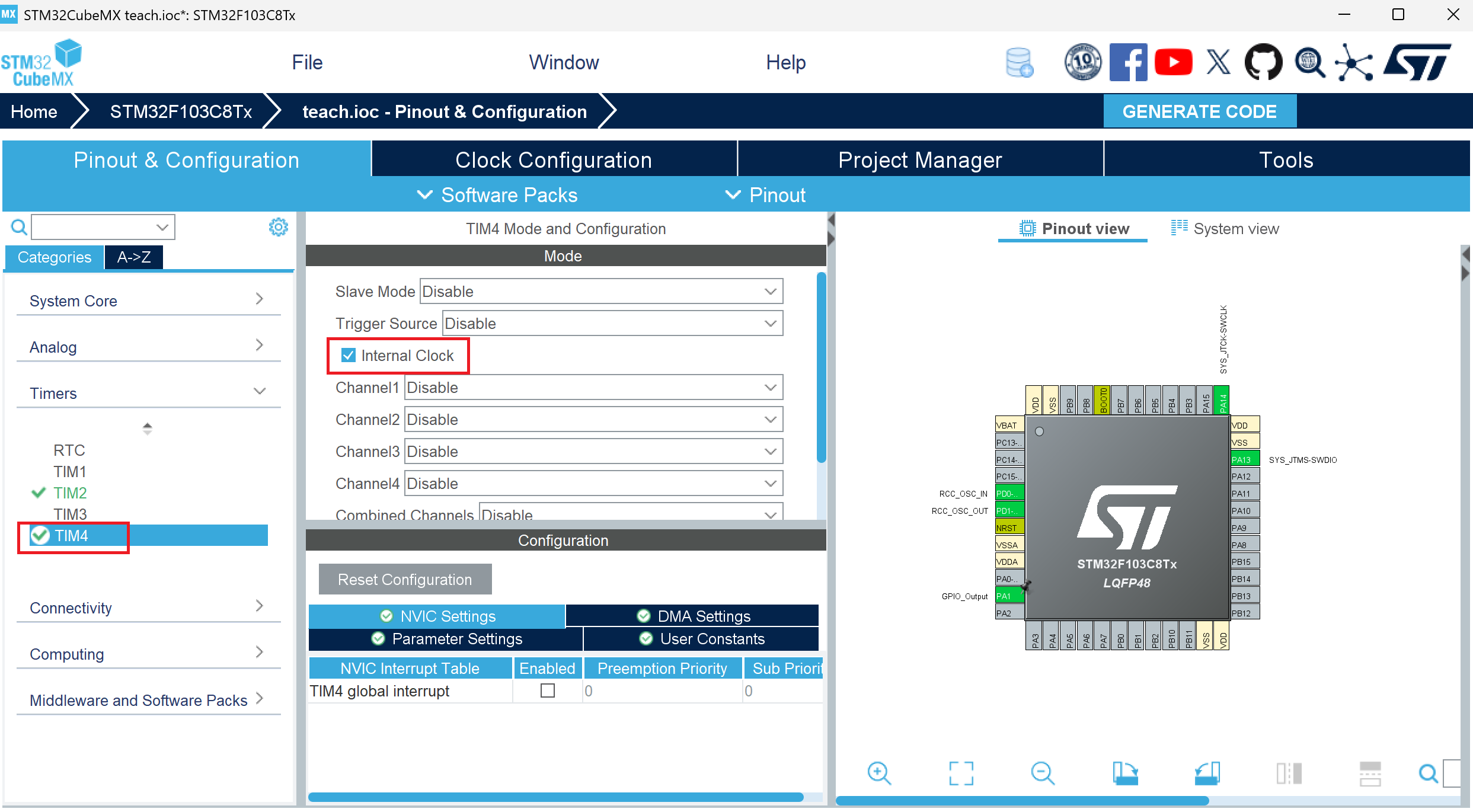
Task: Enable the TIM4 global interrupt checkbox
Action: coord(548,690)
